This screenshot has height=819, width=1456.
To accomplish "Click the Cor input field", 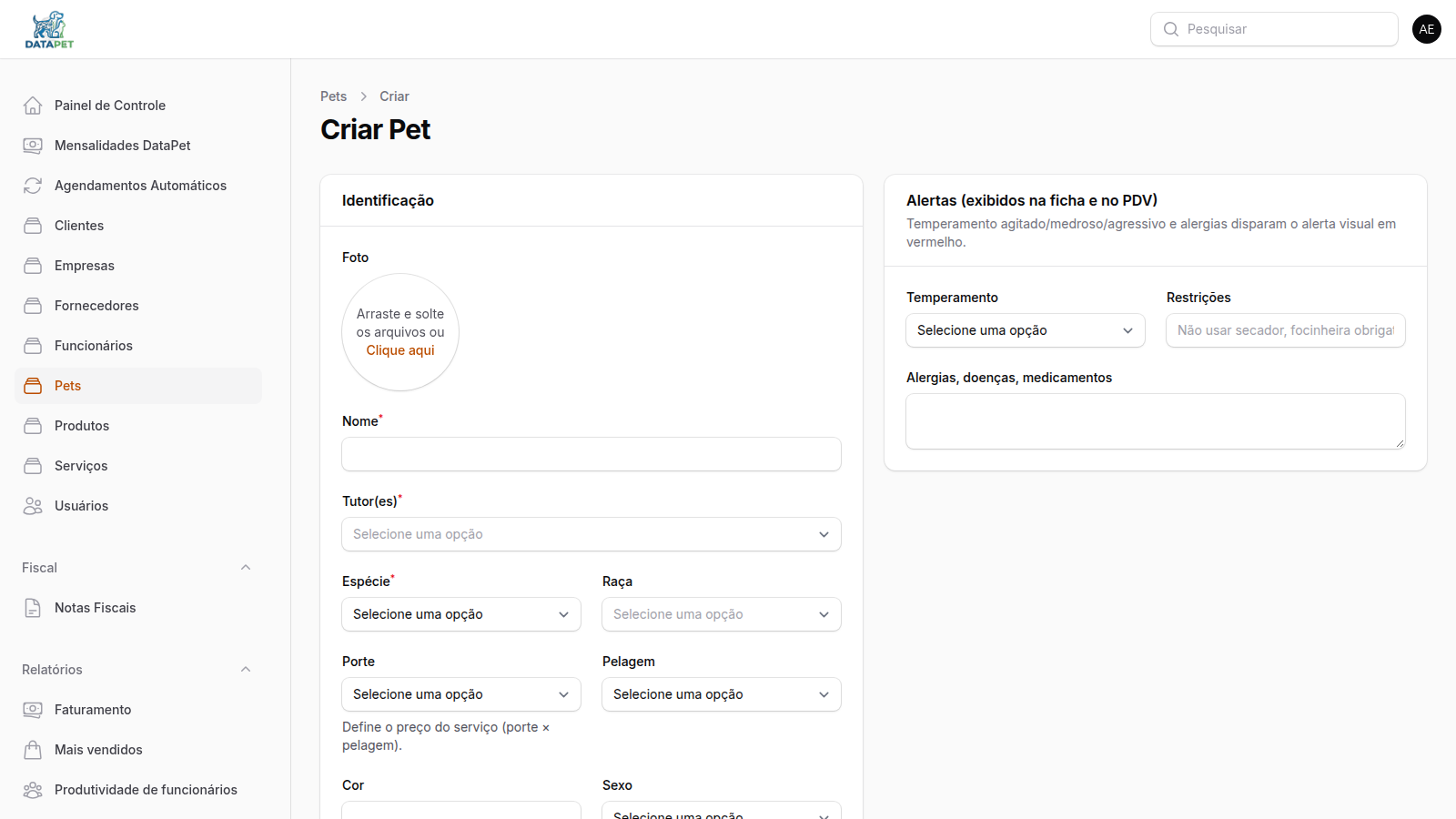I will click(461, 810).
